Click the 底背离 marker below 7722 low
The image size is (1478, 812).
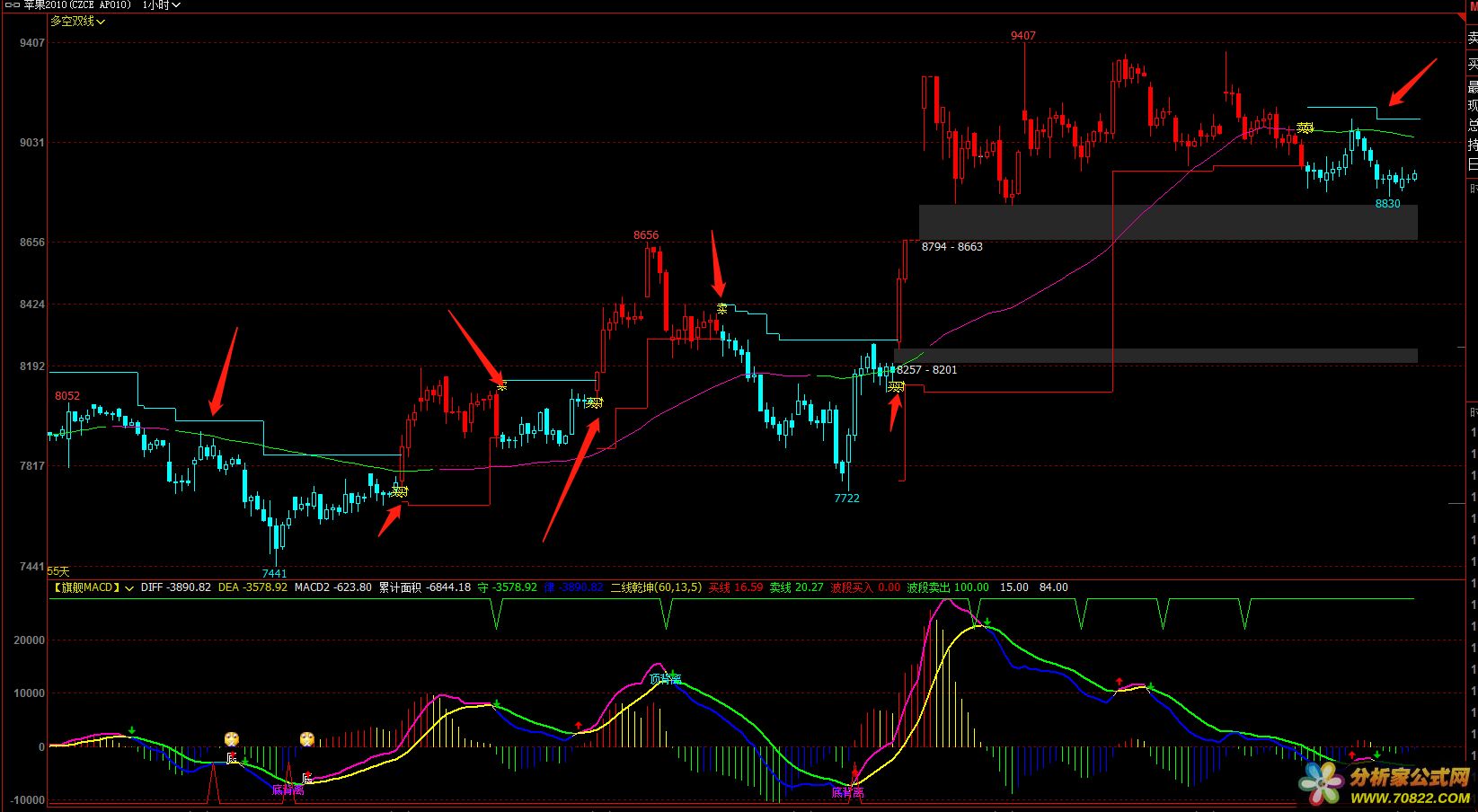pos(847,792)
